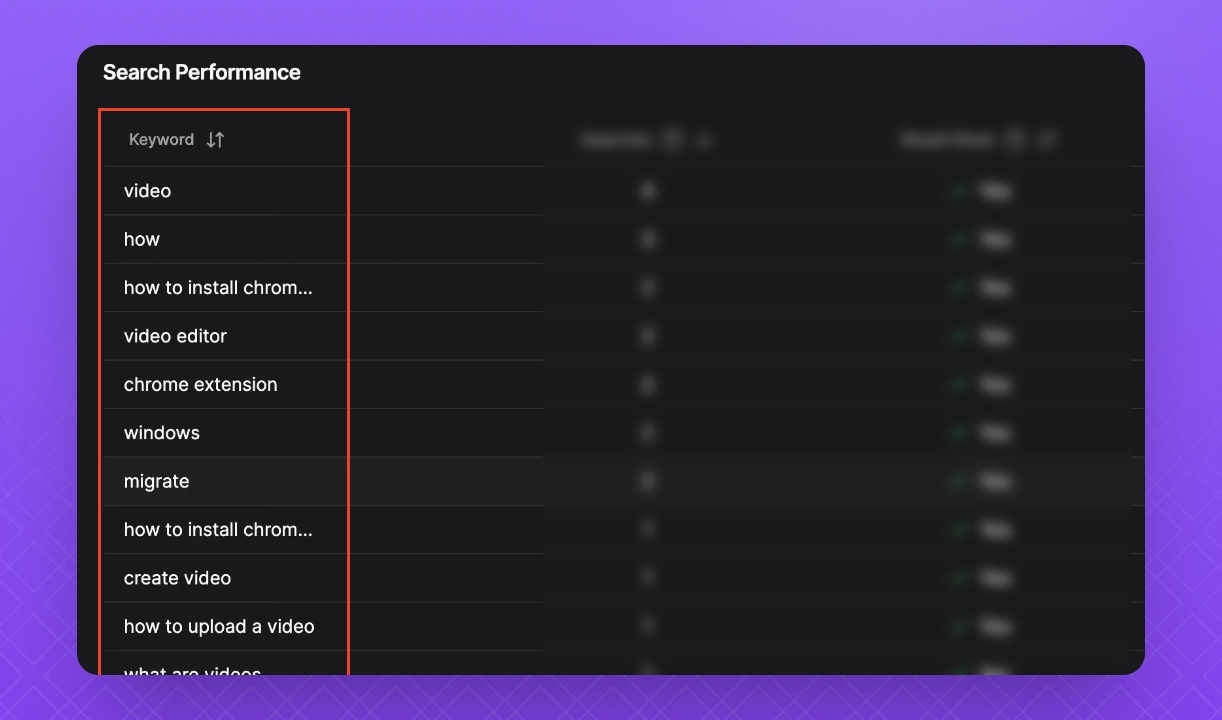1222x720 pixels.
Task: Click the info icon in the middle column header
Action: coord(672,140)
